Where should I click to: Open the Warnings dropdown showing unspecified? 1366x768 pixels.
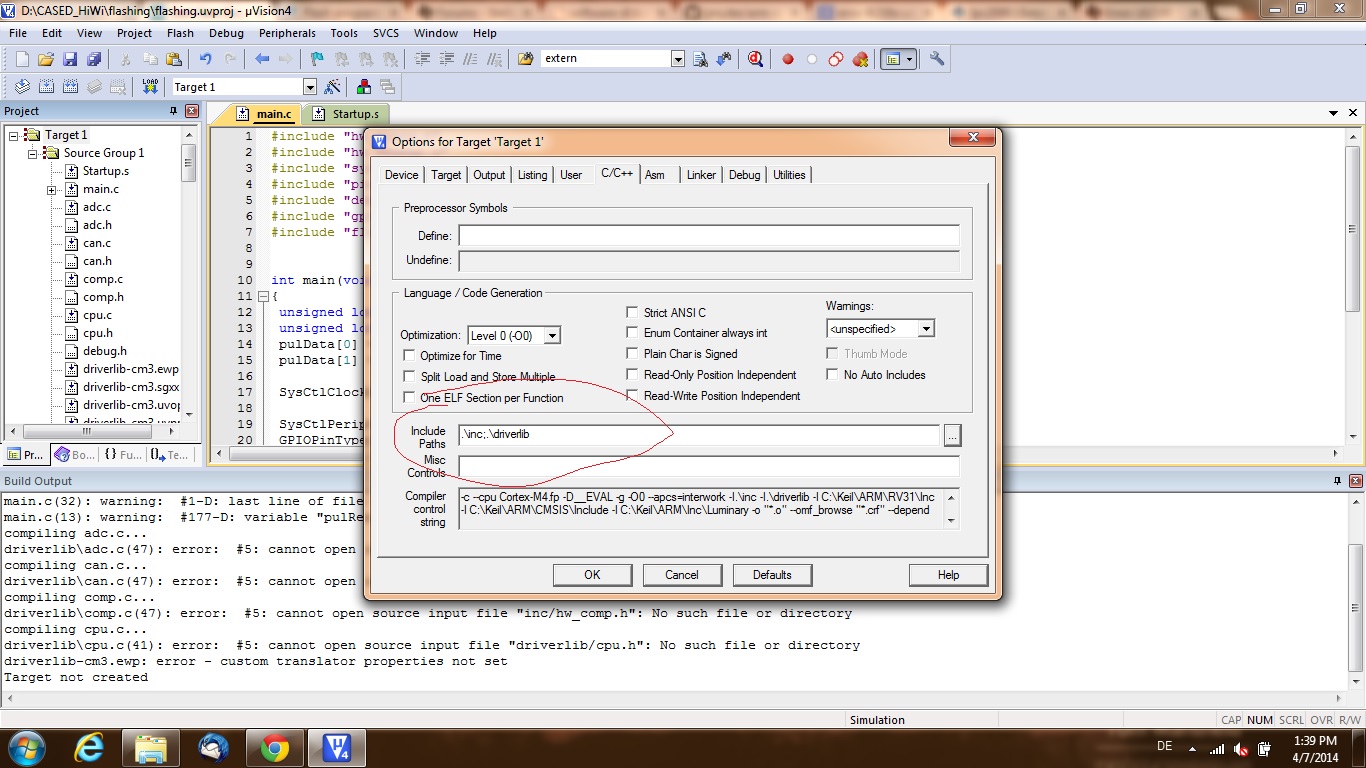coord(925,328)
